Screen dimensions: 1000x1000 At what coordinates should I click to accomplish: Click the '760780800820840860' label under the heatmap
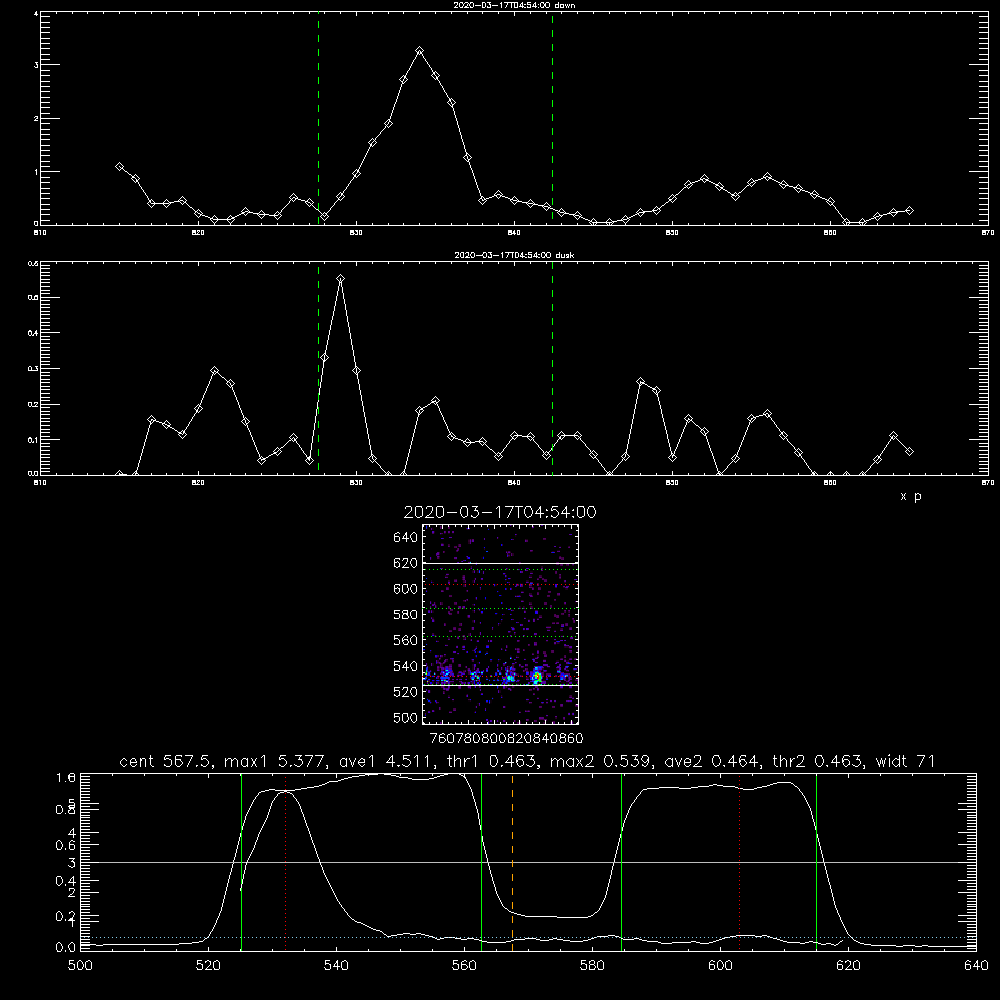point(506,739)
